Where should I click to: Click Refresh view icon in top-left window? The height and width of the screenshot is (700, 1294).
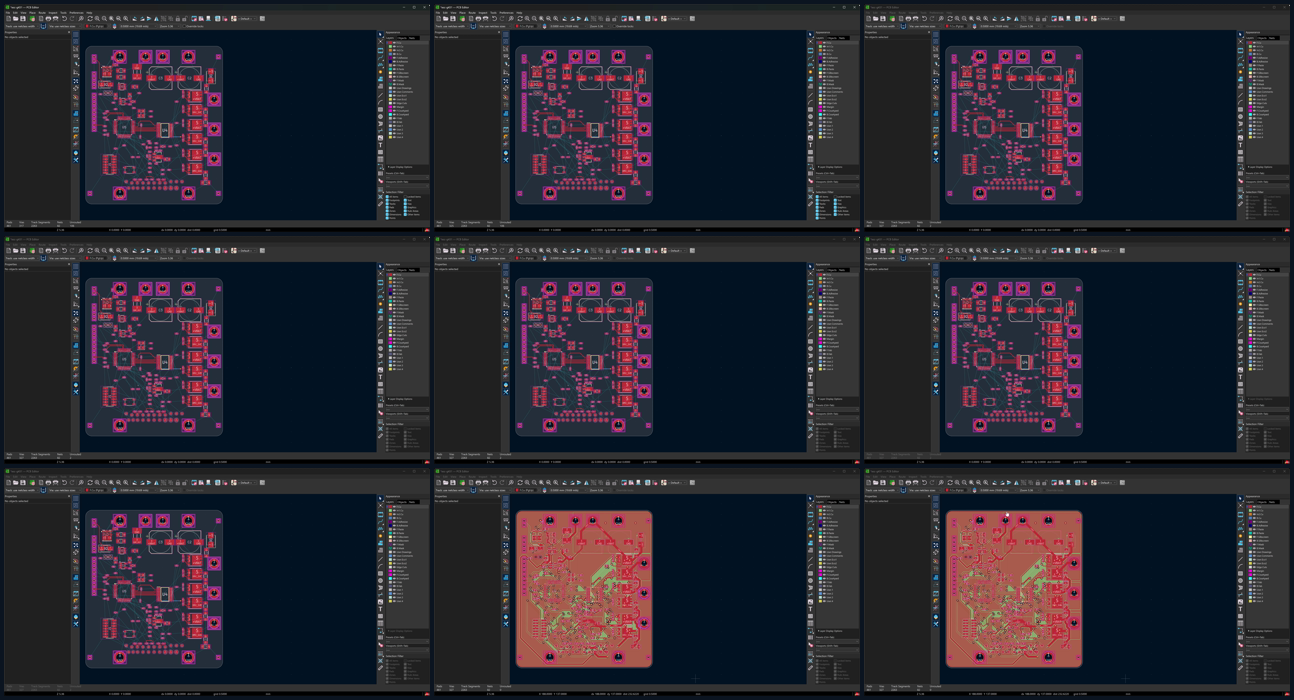pos(90,19)
